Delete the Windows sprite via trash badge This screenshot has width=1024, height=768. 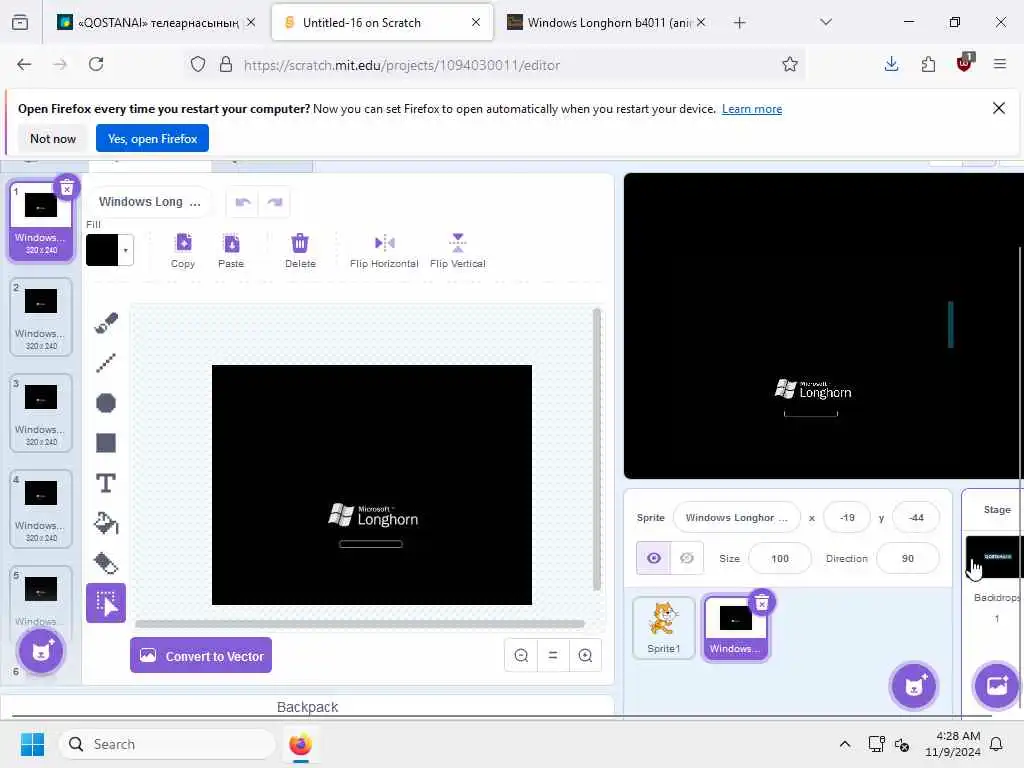point(761,603)
